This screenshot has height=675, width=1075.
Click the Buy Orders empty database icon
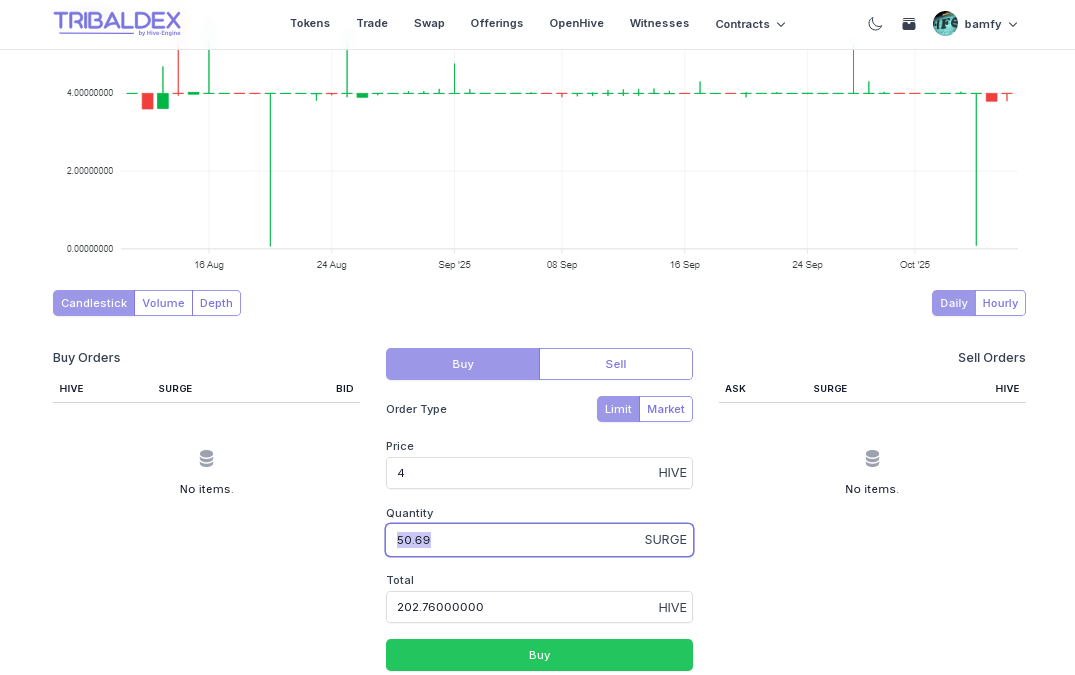206,459
